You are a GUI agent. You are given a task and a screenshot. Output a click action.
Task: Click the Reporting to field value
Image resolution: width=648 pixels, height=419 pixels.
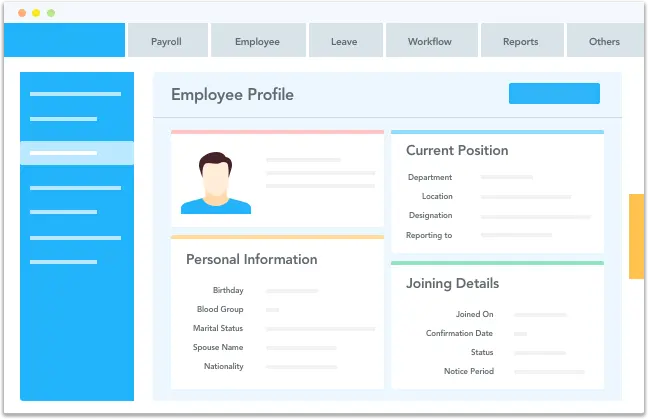pyautogui.click(x=516, y=235)
